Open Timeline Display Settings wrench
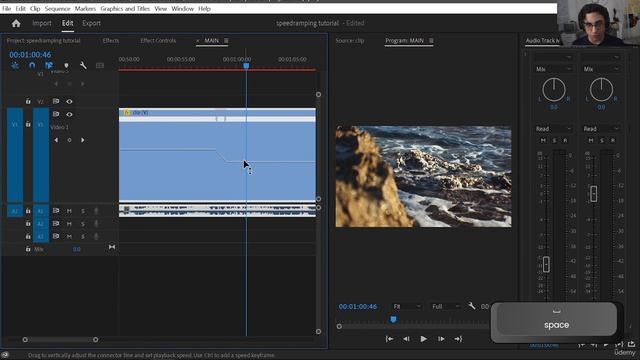This screenshot has height=360, width=640. tap(83, 65)
